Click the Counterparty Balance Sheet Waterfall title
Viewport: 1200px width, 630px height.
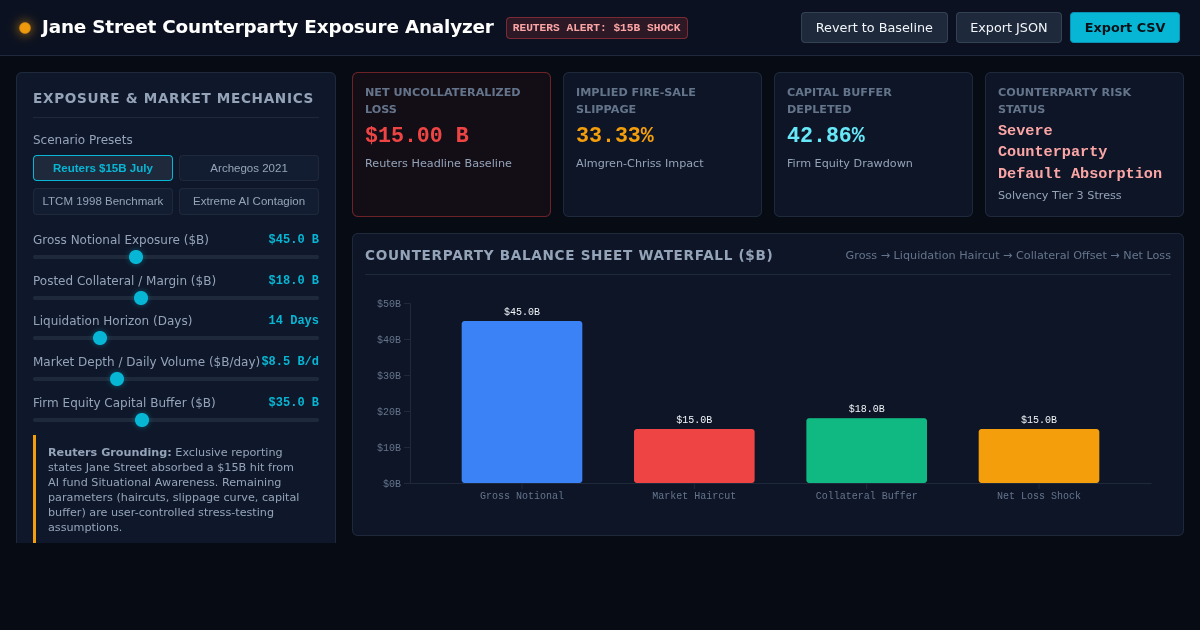(x=569, y=255)
